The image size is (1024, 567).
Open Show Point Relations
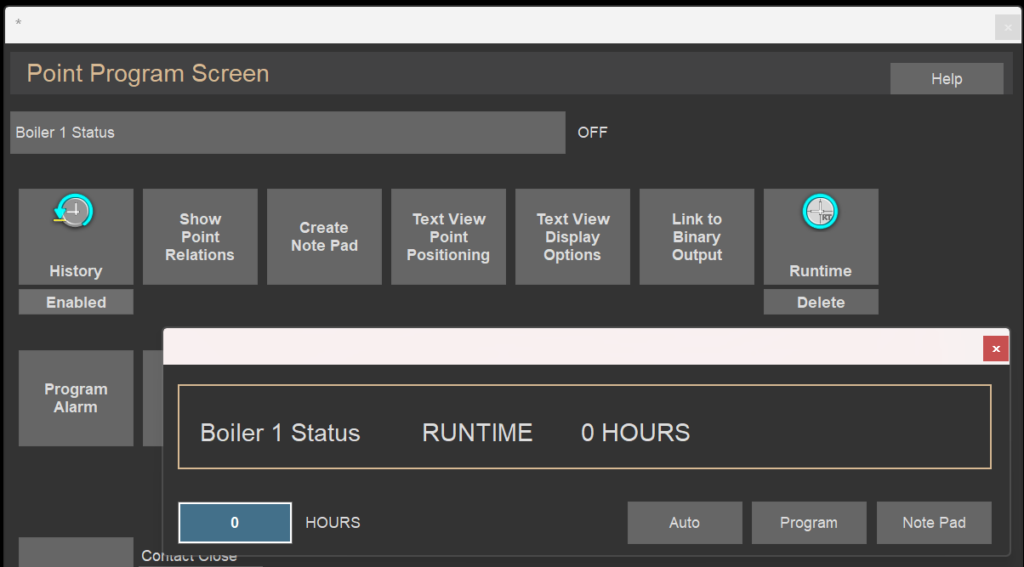(200, 236)
